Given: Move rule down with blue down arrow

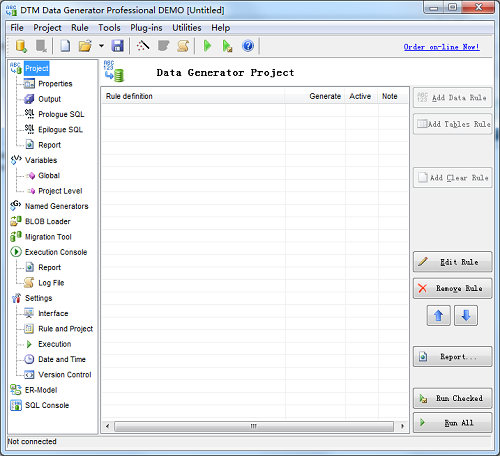Looking at the screenshot, I should click(x=466, y=315).
